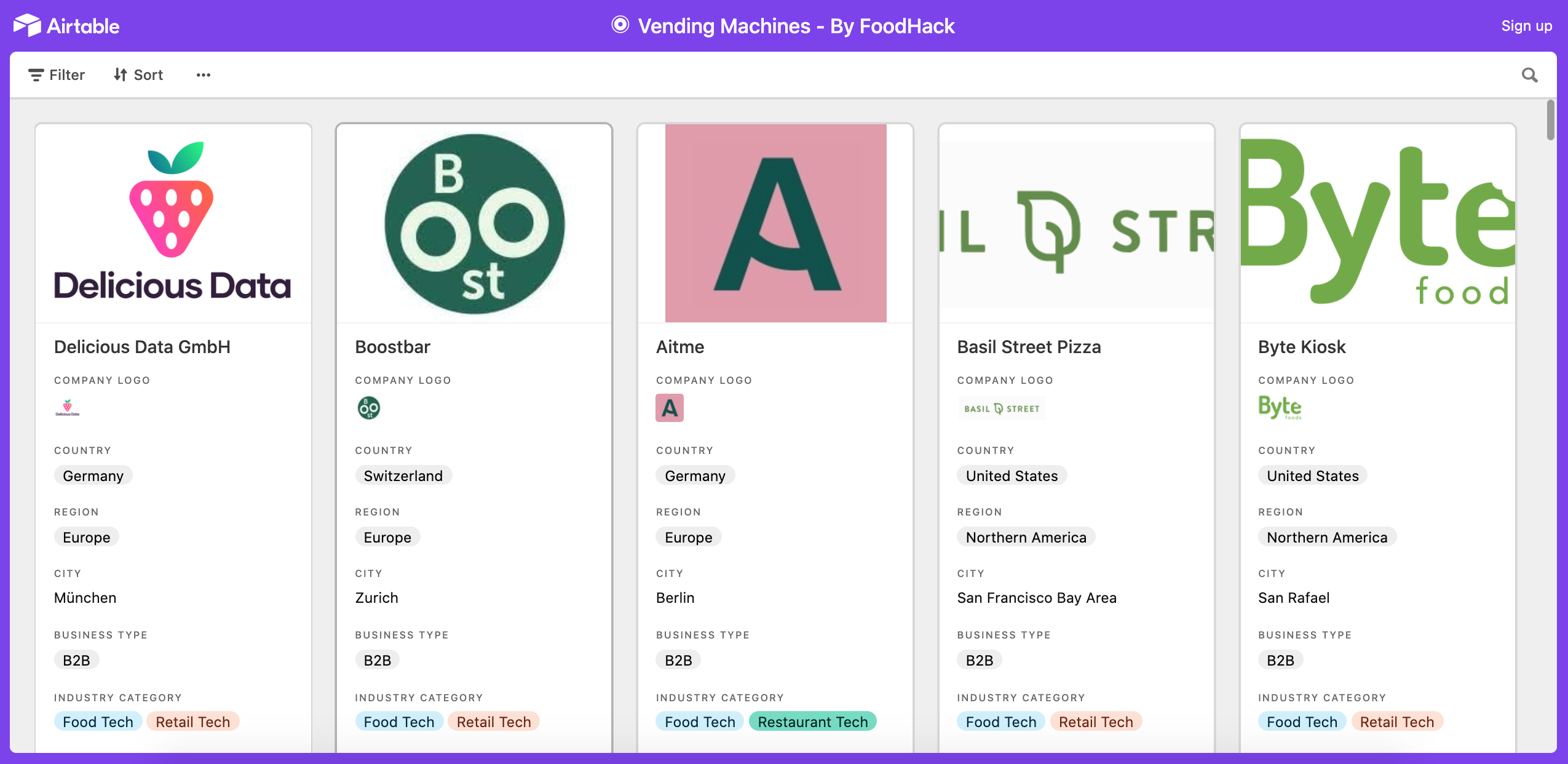Click B2B tag on Basil Street card
The height and width of the screenshot is (764, 1568).
point(980,660)
